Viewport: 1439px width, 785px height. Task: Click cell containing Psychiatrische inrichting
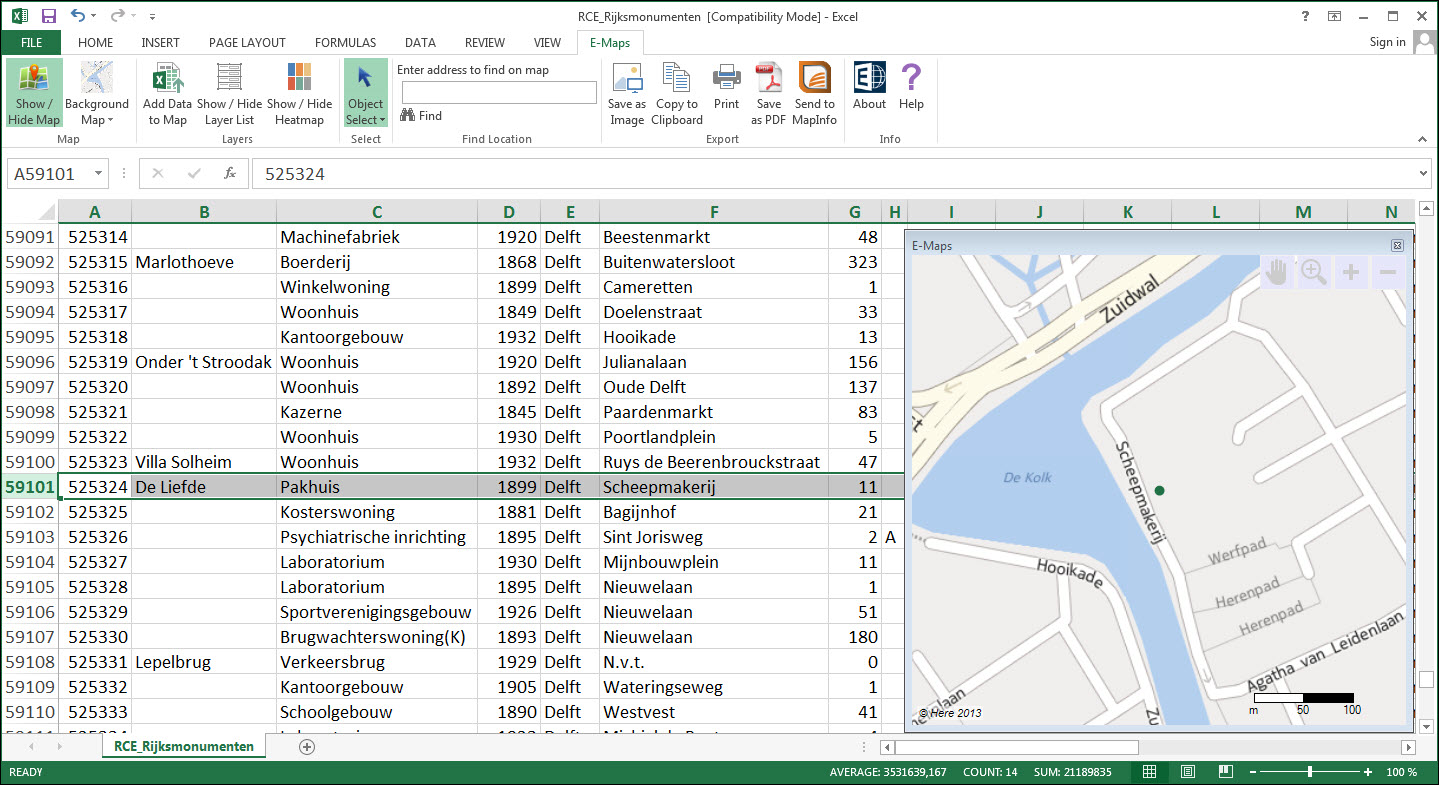(x=377, y=537)
